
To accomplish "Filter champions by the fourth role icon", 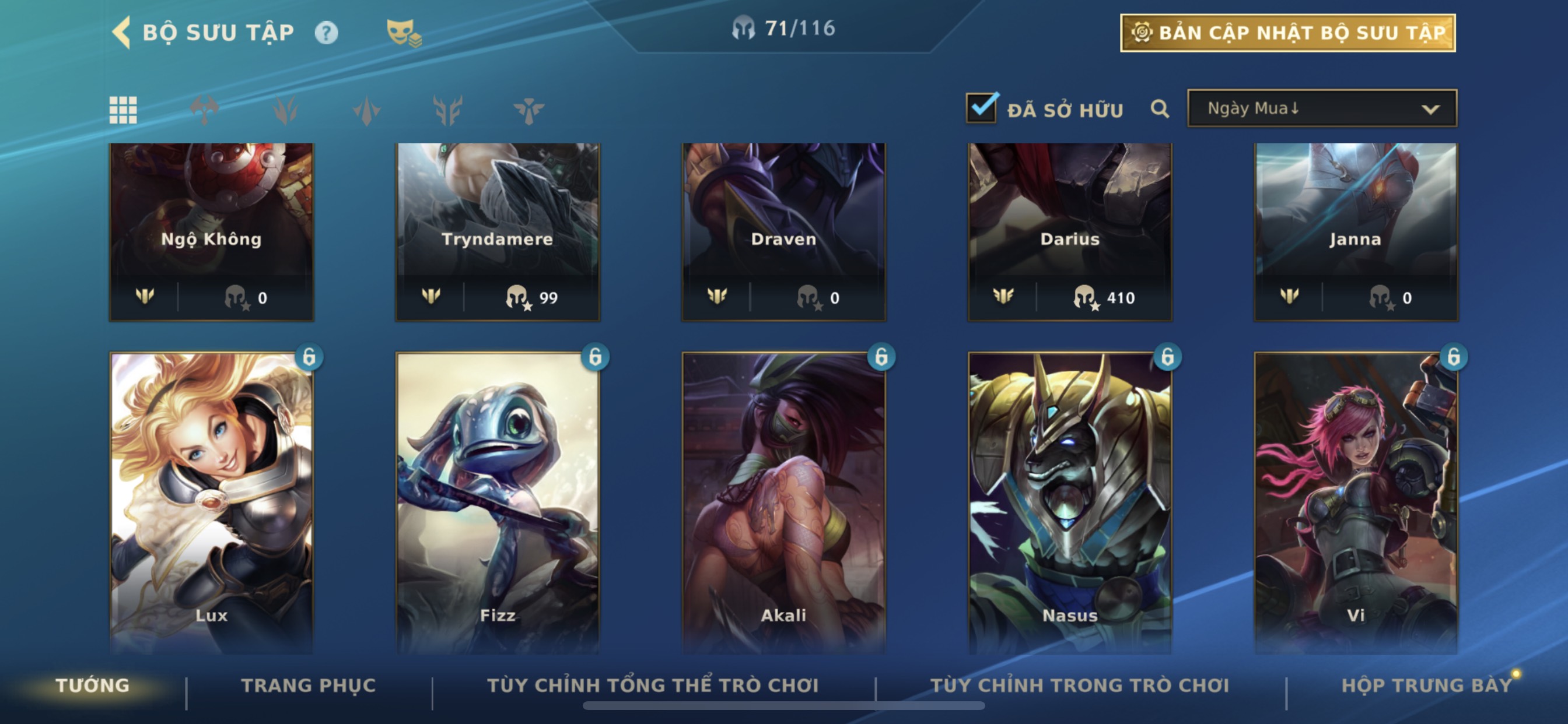I will [x=448, y=110].
